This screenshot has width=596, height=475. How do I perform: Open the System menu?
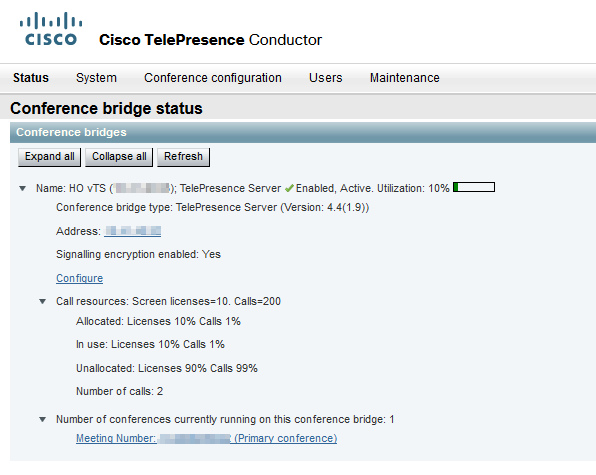point(96,78)
